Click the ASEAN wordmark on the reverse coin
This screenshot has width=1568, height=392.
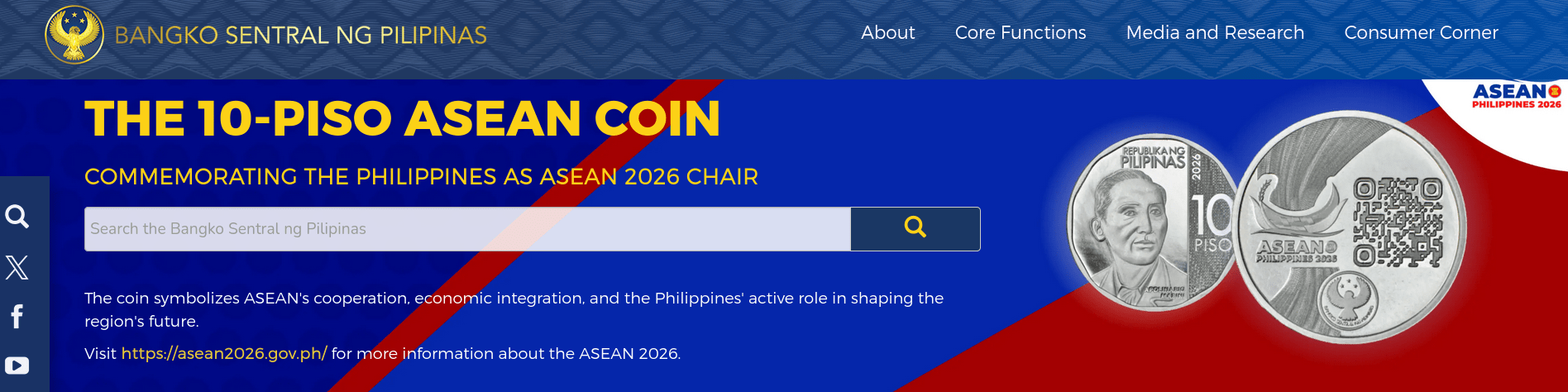[1296, 247]
